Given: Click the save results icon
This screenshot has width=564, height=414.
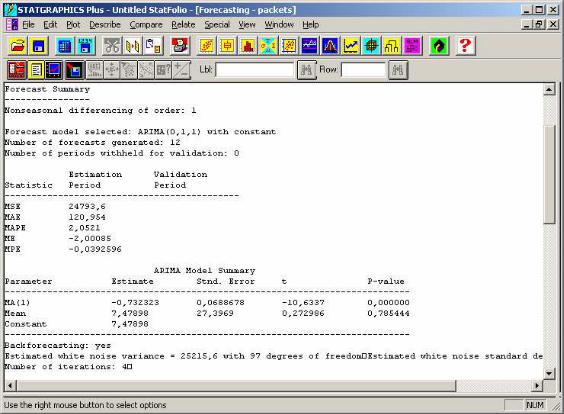Looking at the screenshot, I should click(x=74, y=69).
